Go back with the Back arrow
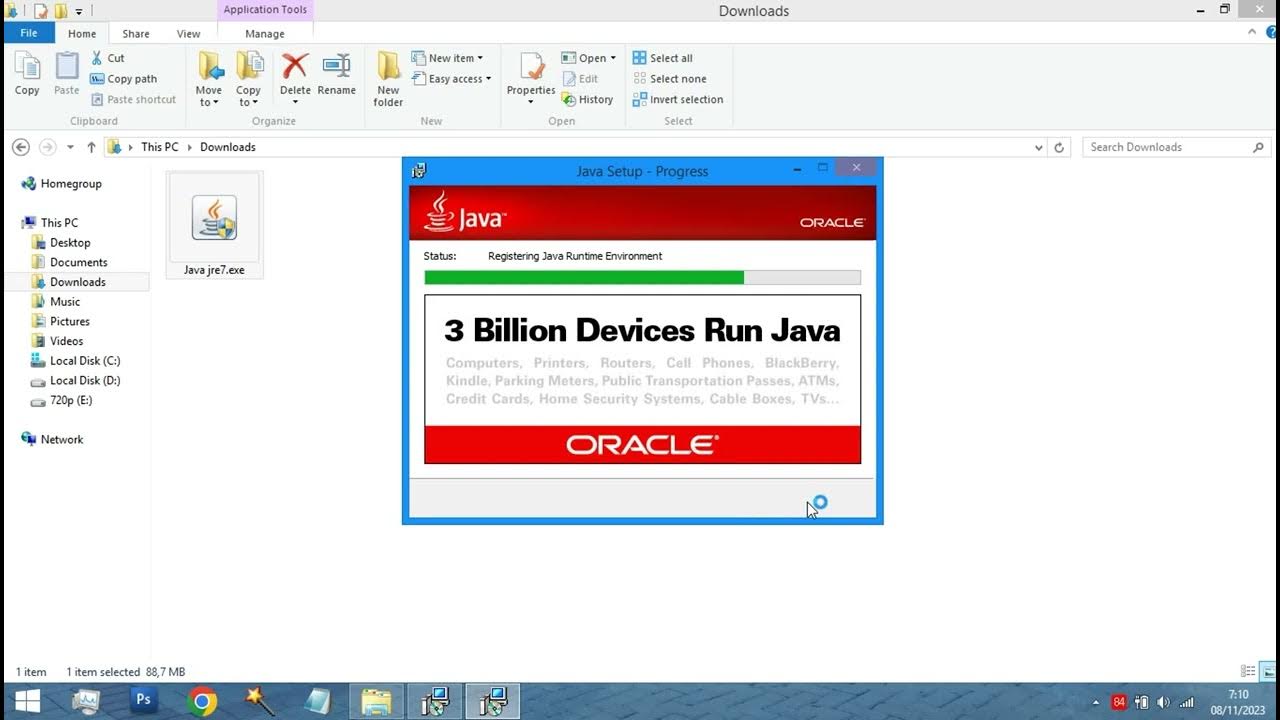The width and height of the screenshot is (1280, 720). [x=20, y=147]
